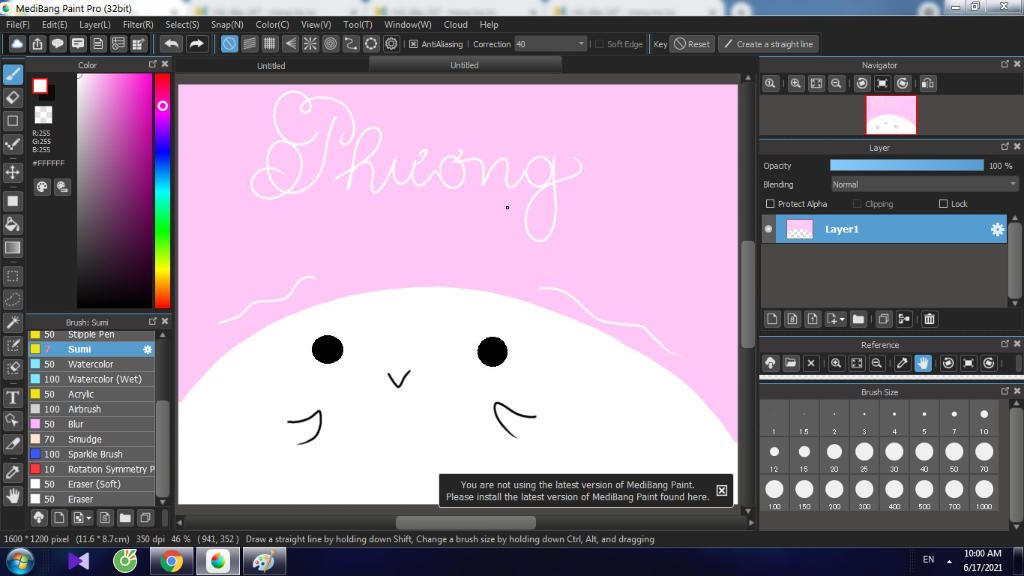Select the Hand tool

pyautogui.click(x=13, y=496)
